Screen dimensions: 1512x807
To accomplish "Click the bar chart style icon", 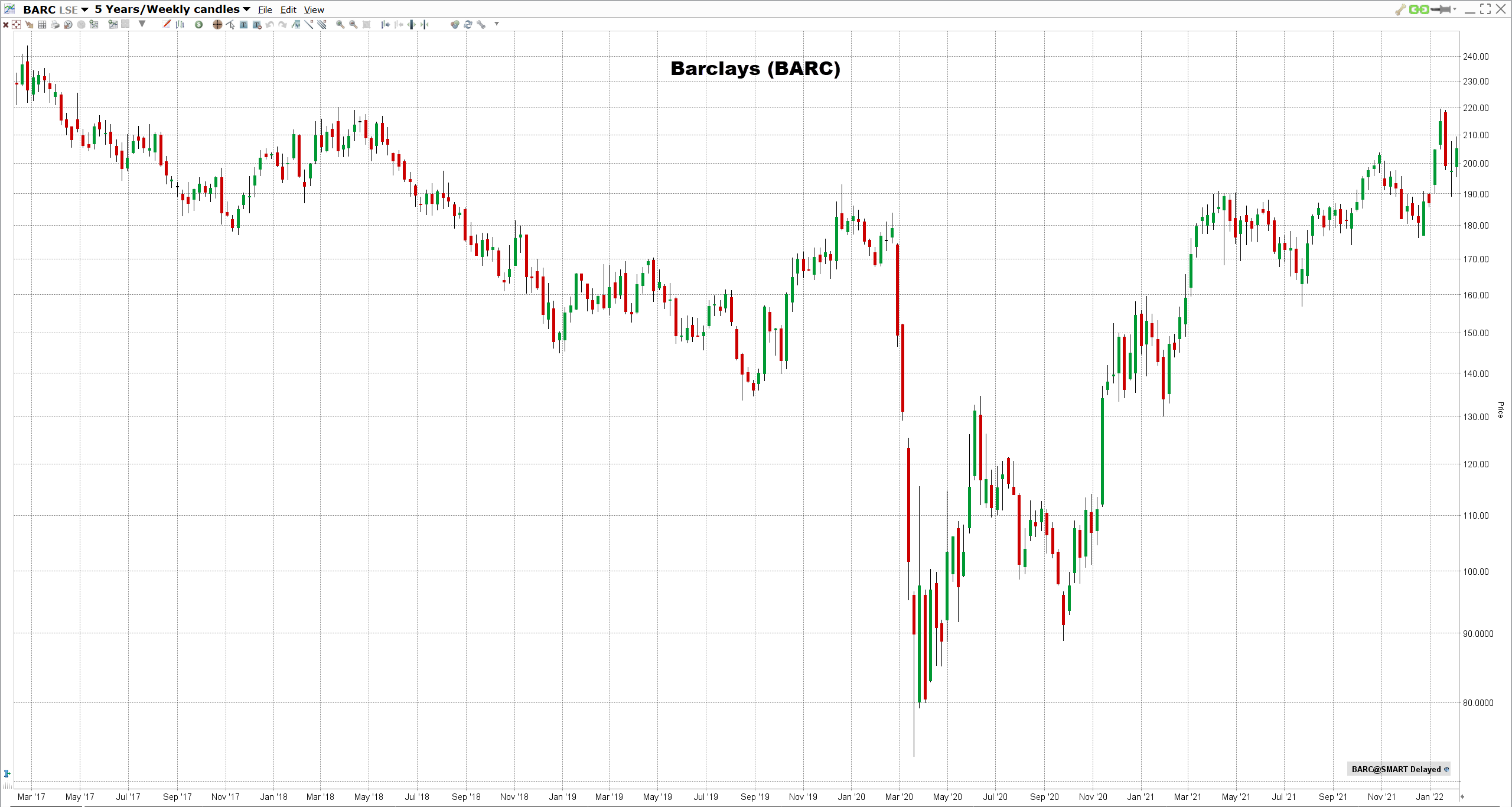I will click(x=180, y=25).
